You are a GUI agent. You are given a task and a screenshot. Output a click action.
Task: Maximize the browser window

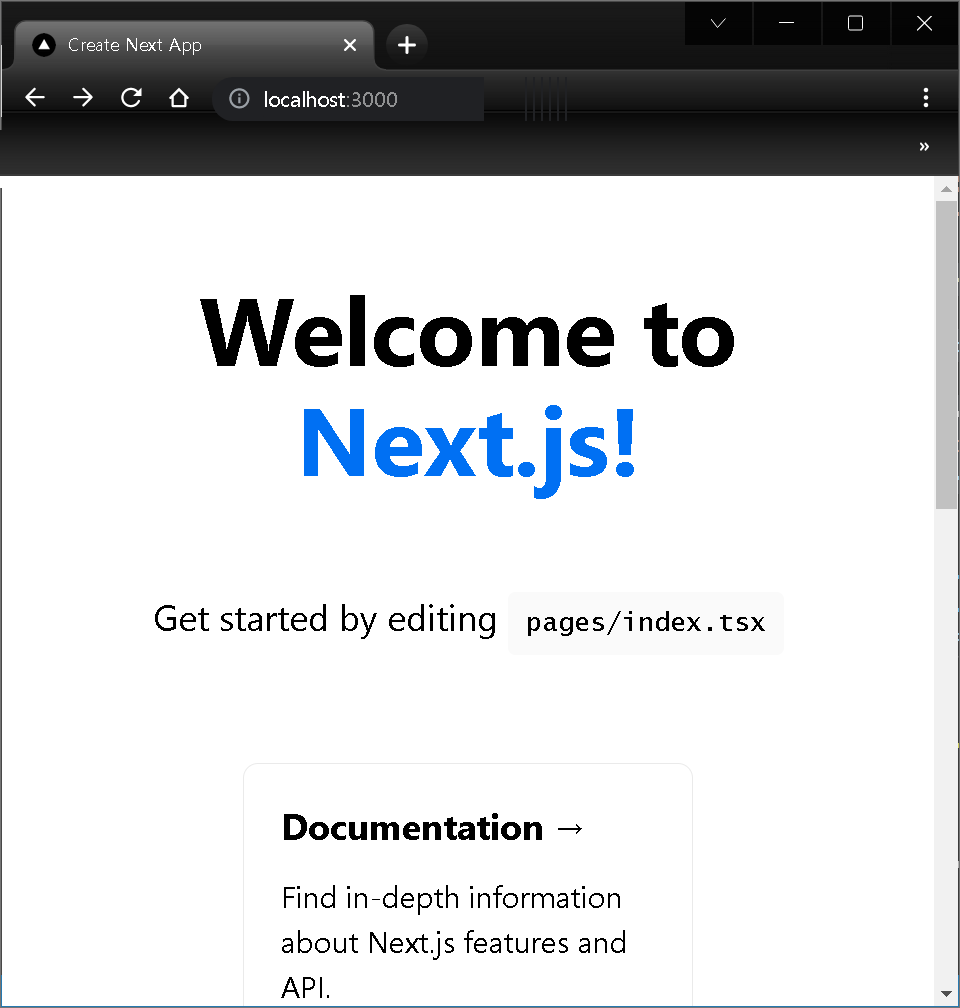[x=855, y=24]
